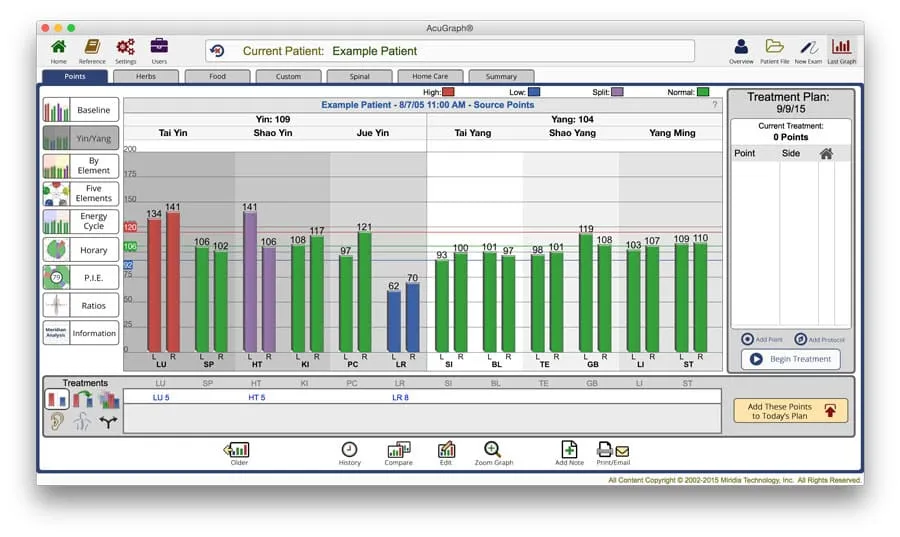Open the Users briefcase icon
The width and height of the screenshot is (900, 537).
tap(159, 49)
